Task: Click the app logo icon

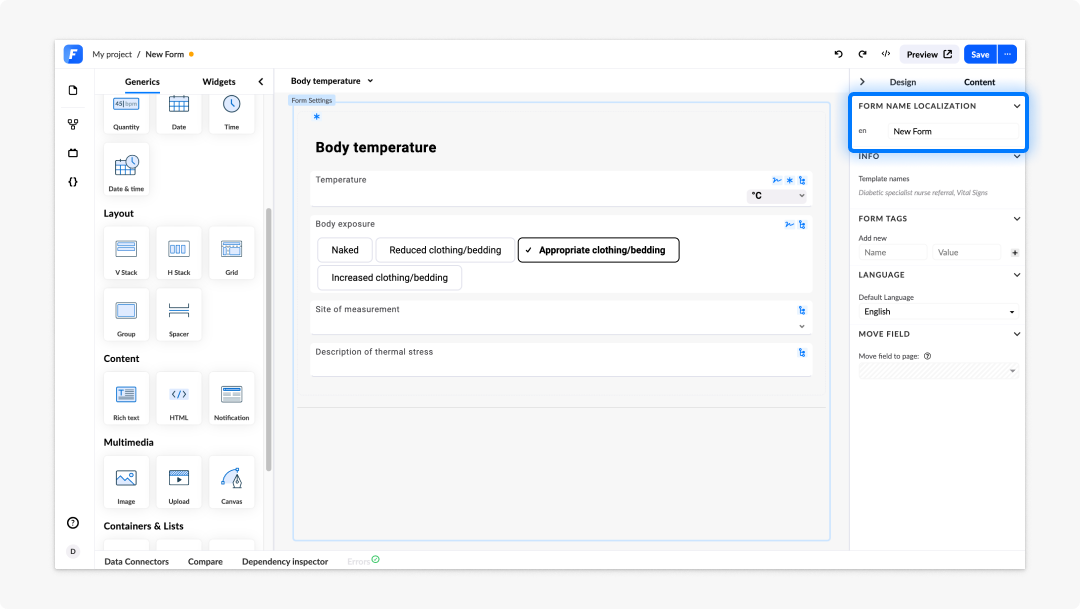Action: [73, 54]
